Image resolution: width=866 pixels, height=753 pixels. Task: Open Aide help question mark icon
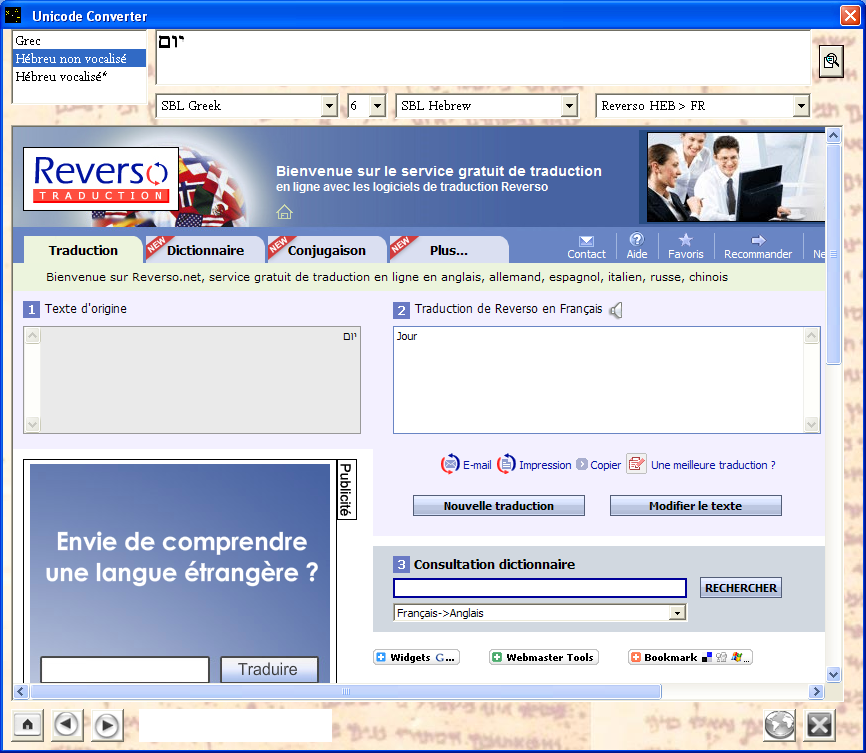(636, 239)
